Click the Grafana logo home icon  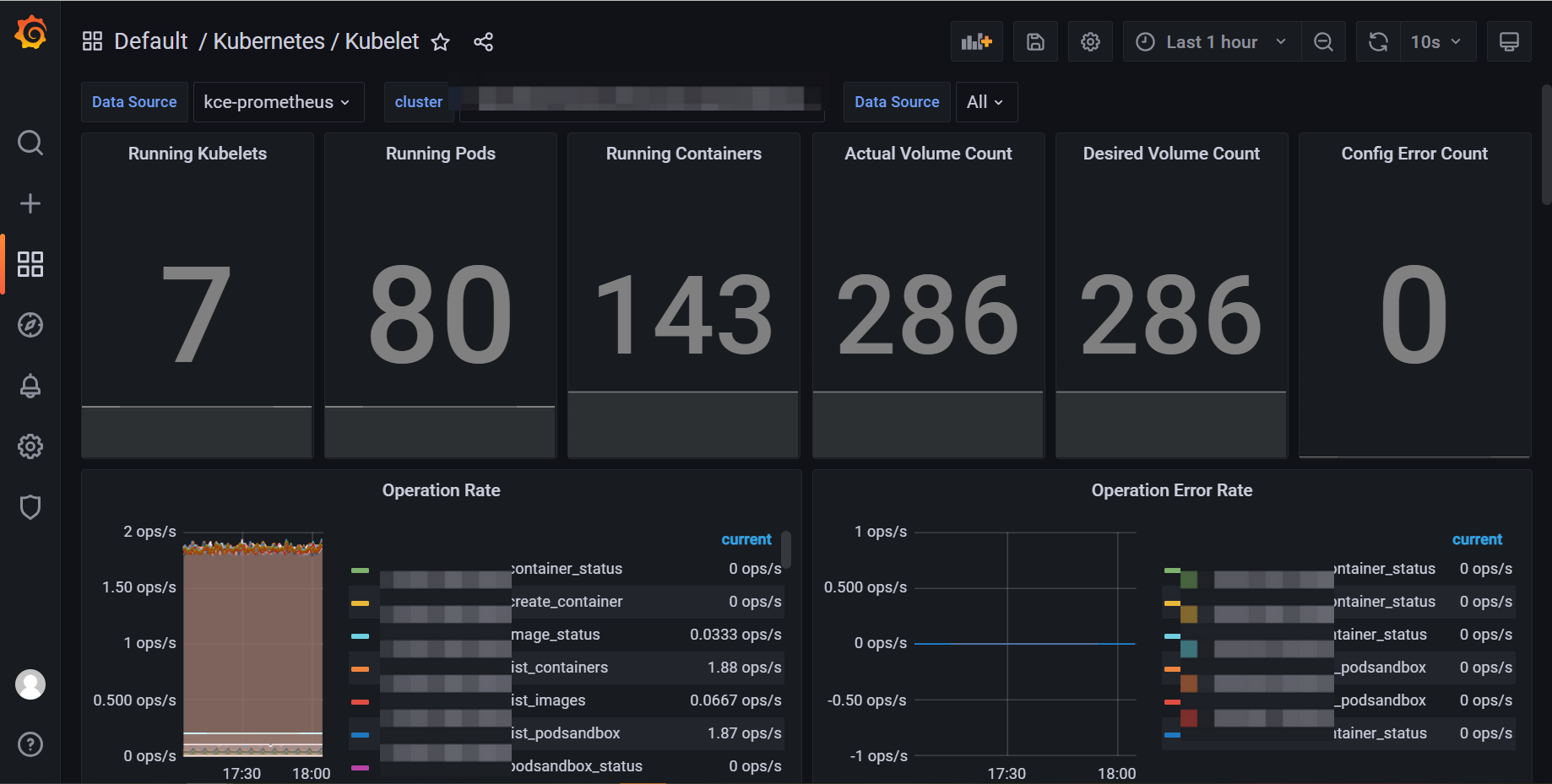pyautogui.click(x=30, y=33)
